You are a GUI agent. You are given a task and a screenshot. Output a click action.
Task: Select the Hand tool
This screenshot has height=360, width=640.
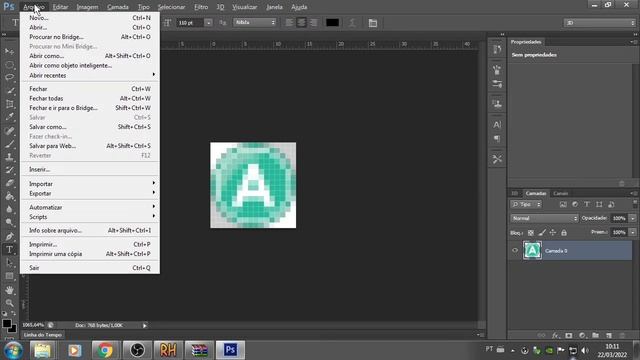(9, 290)
